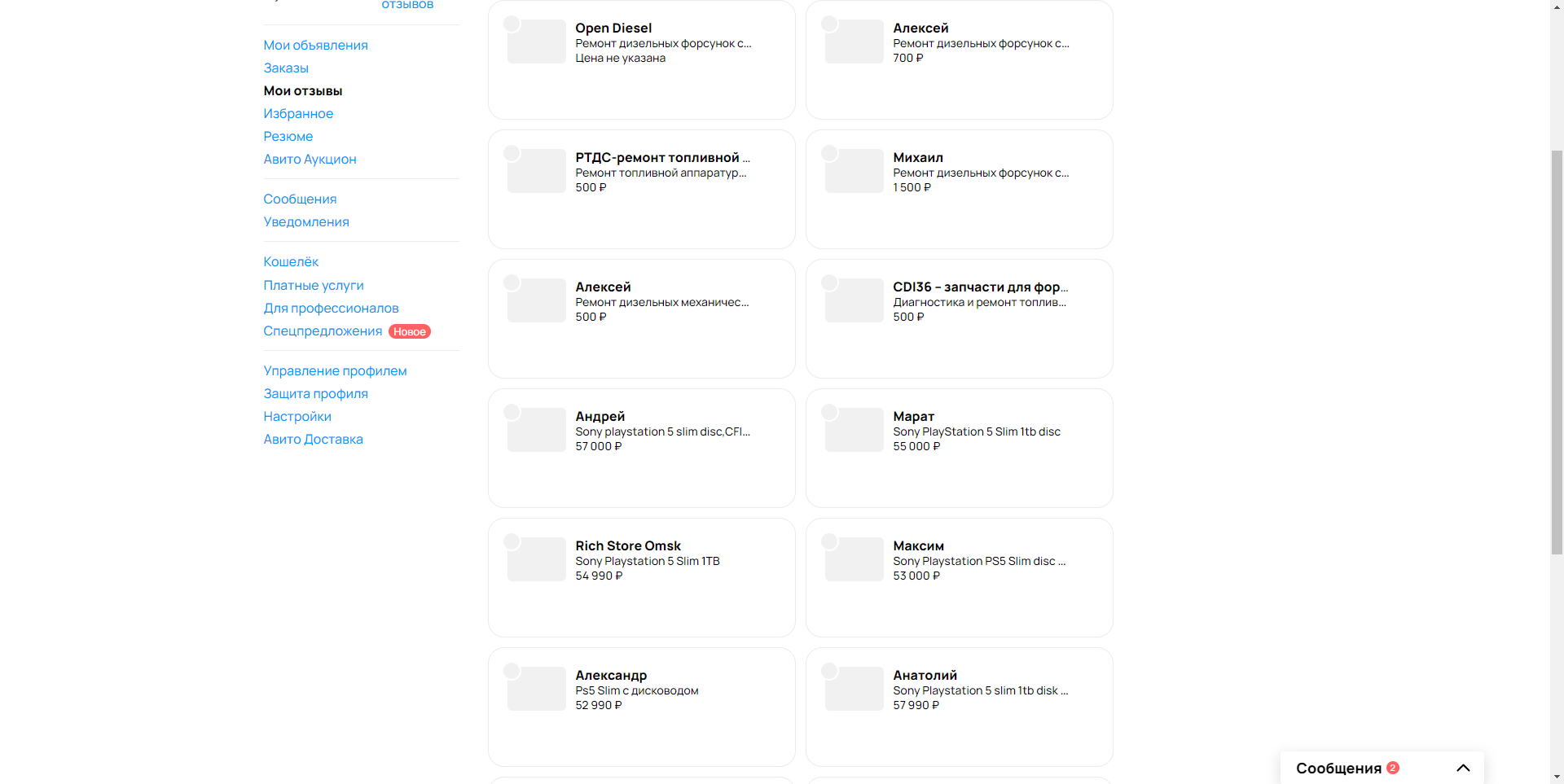
Task: Go to Платные услуги
Action: [x=314, y=286]
